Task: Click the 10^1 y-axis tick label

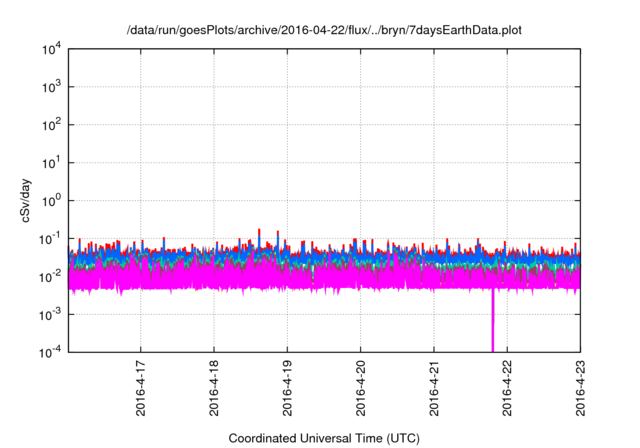Action: (x=52, y=163)
